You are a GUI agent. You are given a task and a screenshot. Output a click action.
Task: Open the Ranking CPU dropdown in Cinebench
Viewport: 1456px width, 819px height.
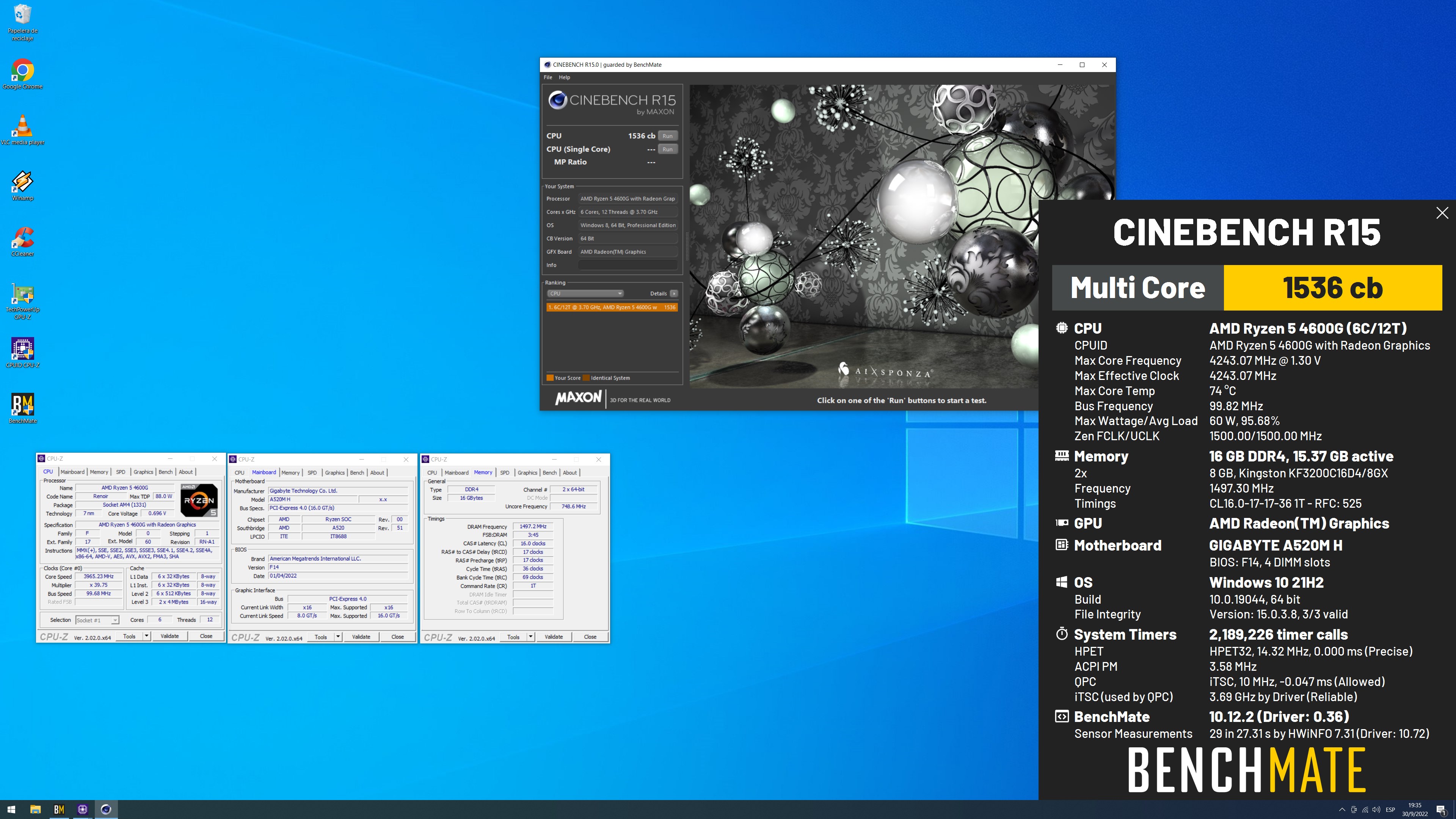pos(585,293)
